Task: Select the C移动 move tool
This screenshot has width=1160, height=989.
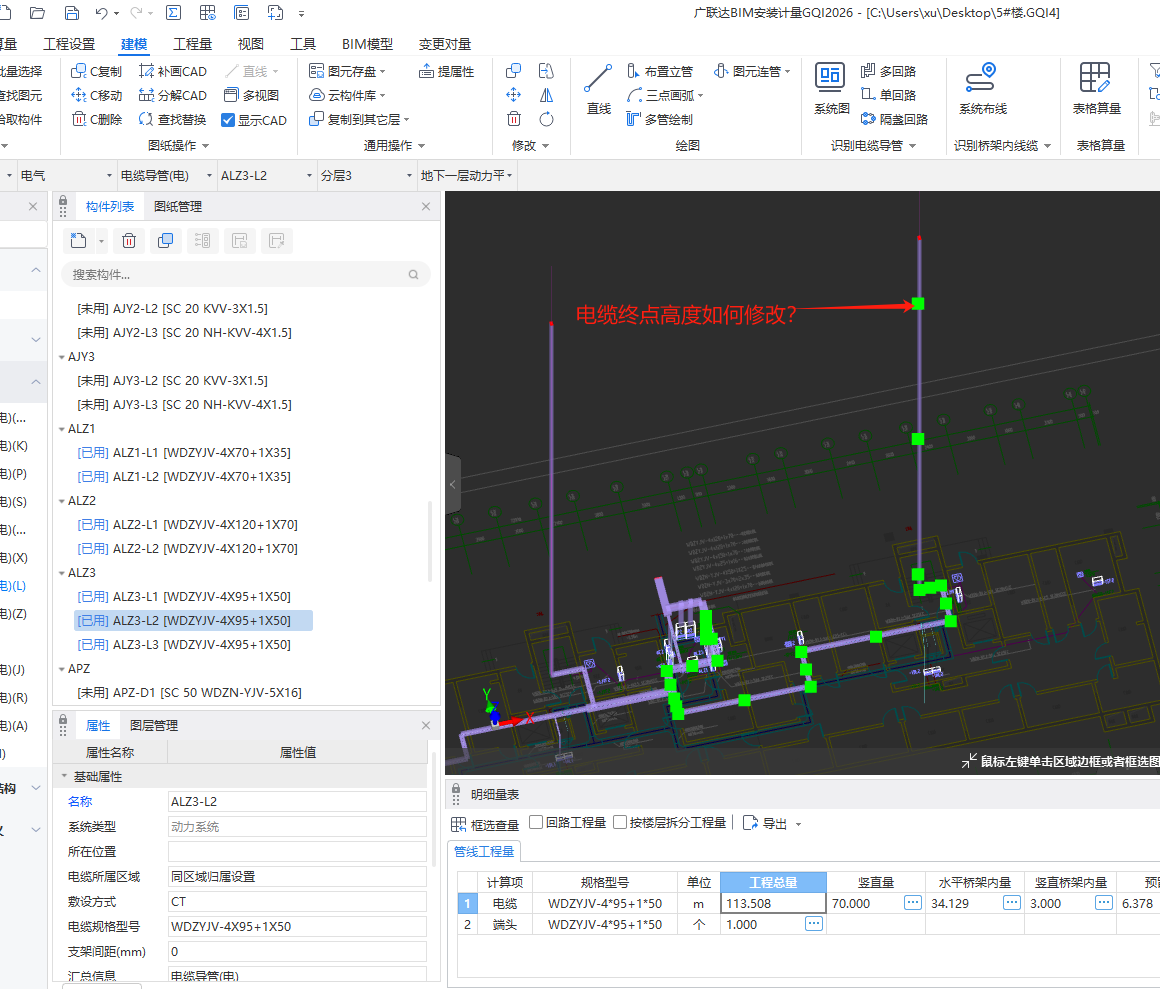Action: [x=96, y=95]
